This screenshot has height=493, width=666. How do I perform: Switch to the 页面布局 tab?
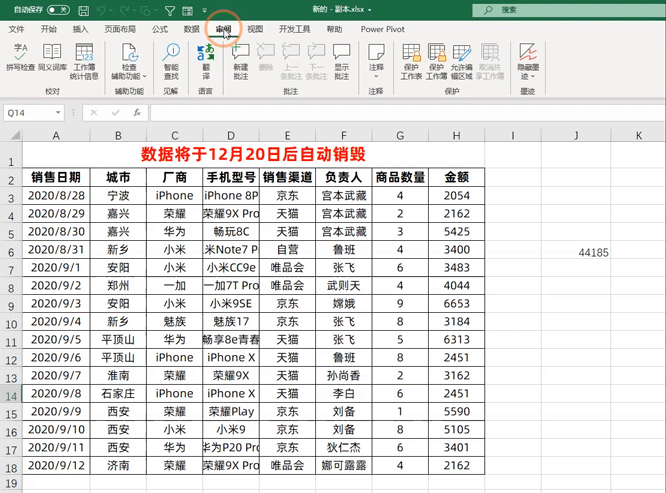120,29
